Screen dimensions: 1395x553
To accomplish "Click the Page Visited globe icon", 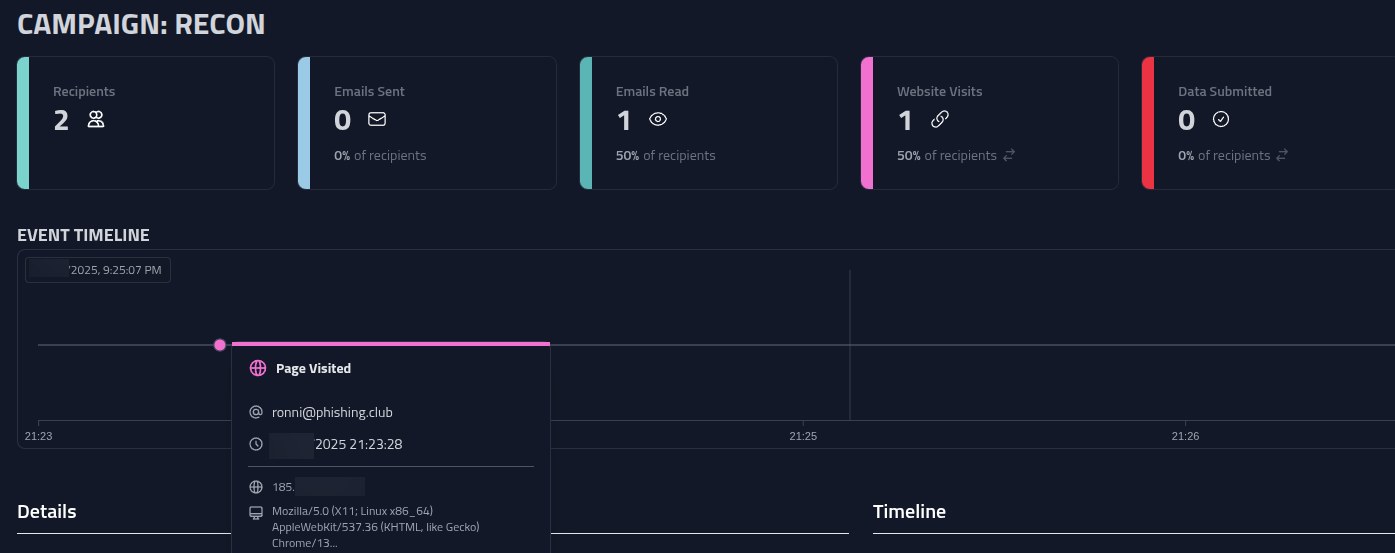I will tap(258, 368).
